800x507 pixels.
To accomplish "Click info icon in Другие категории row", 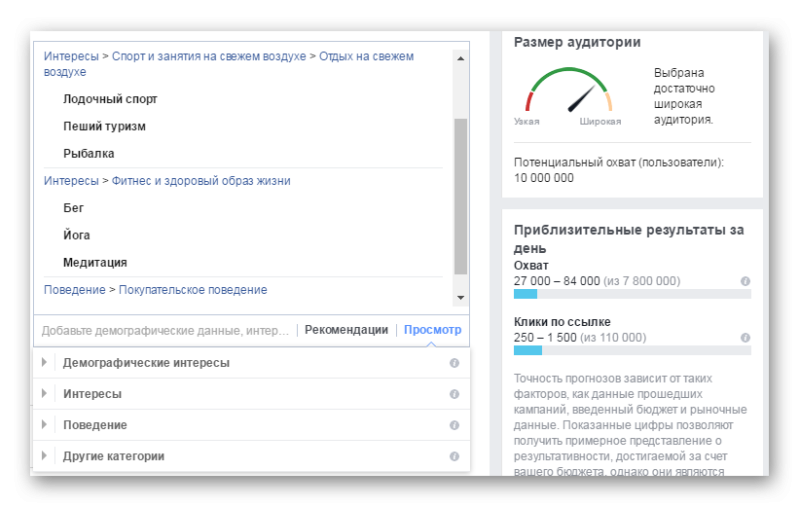I will pos(454,456).
